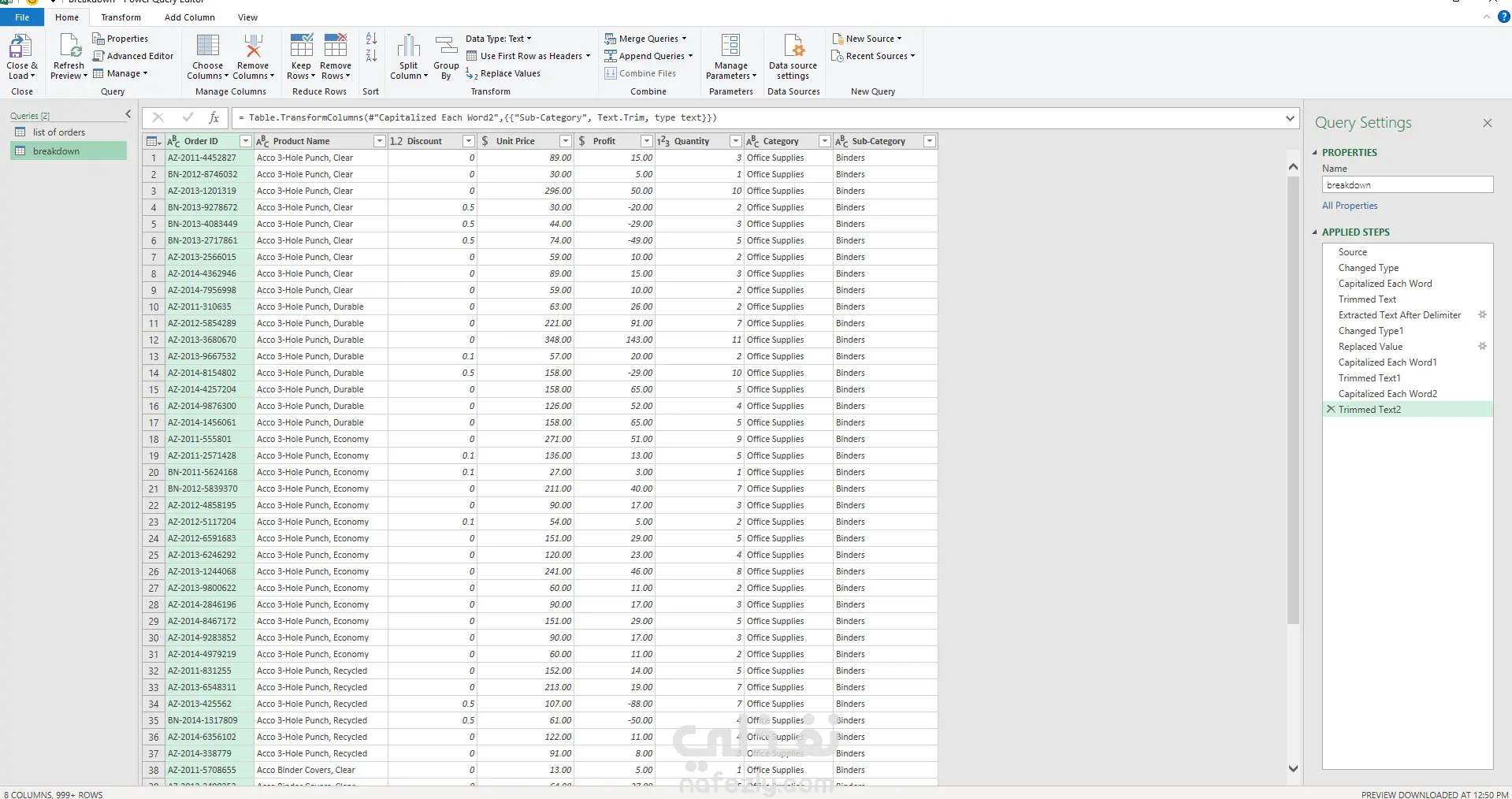
Task: Delete the Trimmed Text2 step
Action: tap(1331, 410)
